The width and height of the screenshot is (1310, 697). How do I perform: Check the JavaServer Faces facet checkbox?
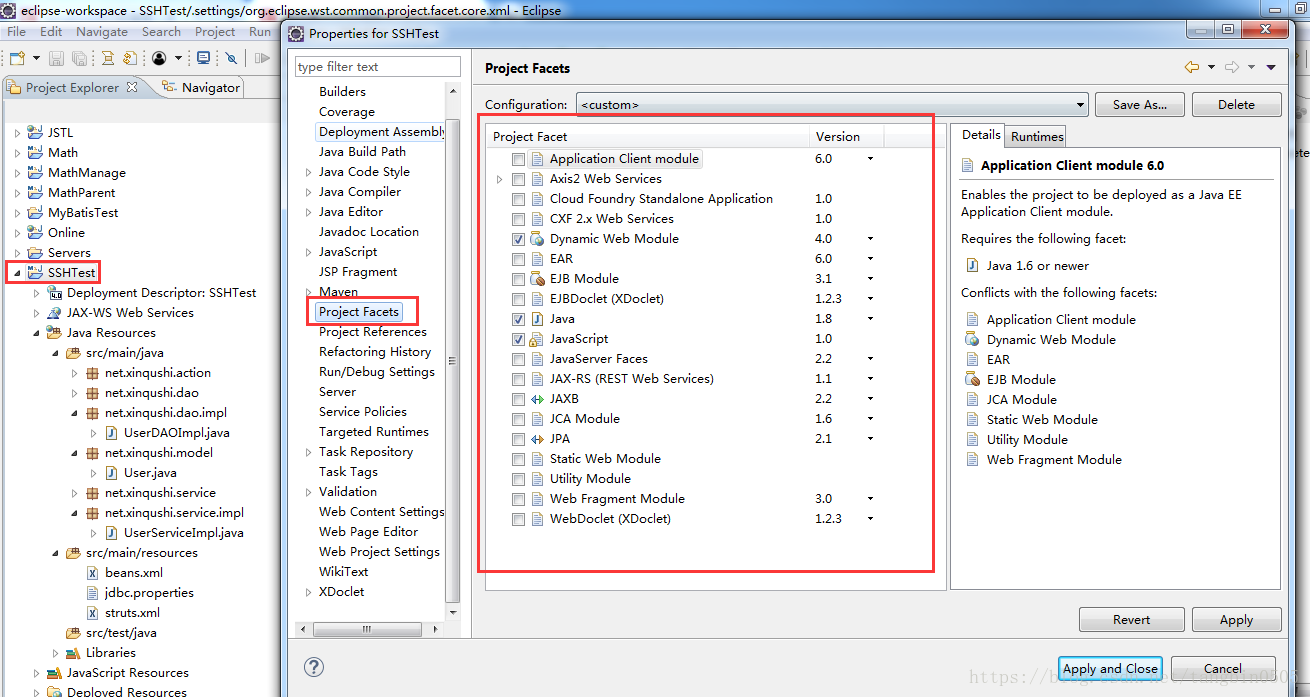[x=518, y=359]
